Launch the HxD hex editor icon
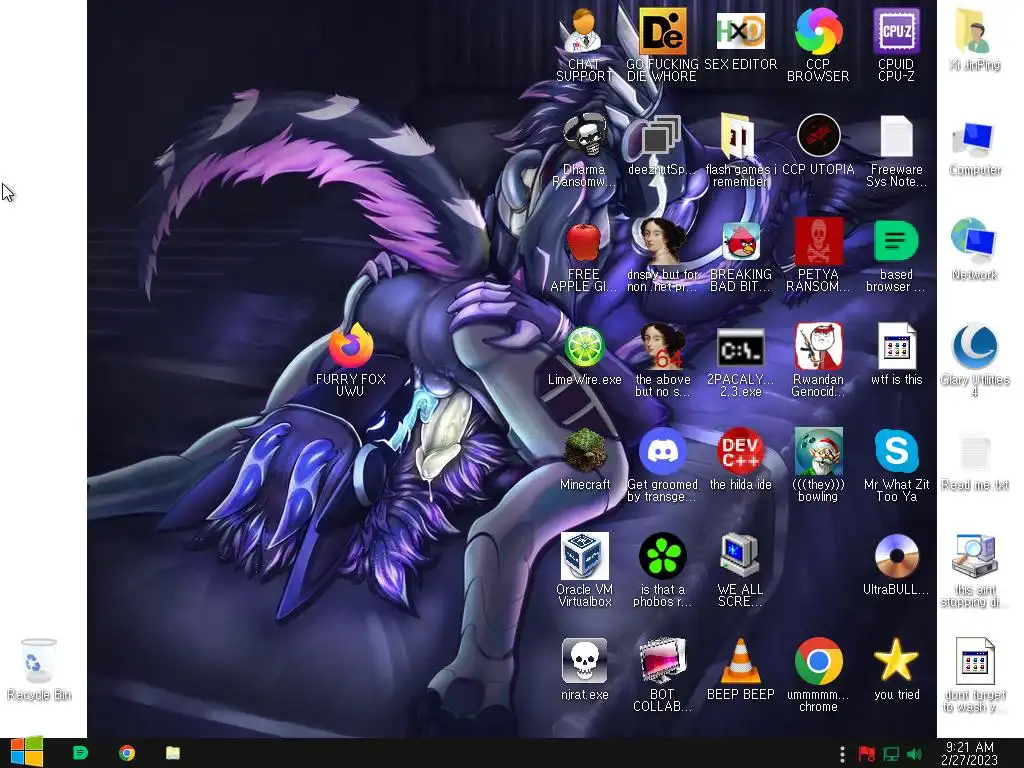Screen dimensions: 1024x768 (740, 39)
